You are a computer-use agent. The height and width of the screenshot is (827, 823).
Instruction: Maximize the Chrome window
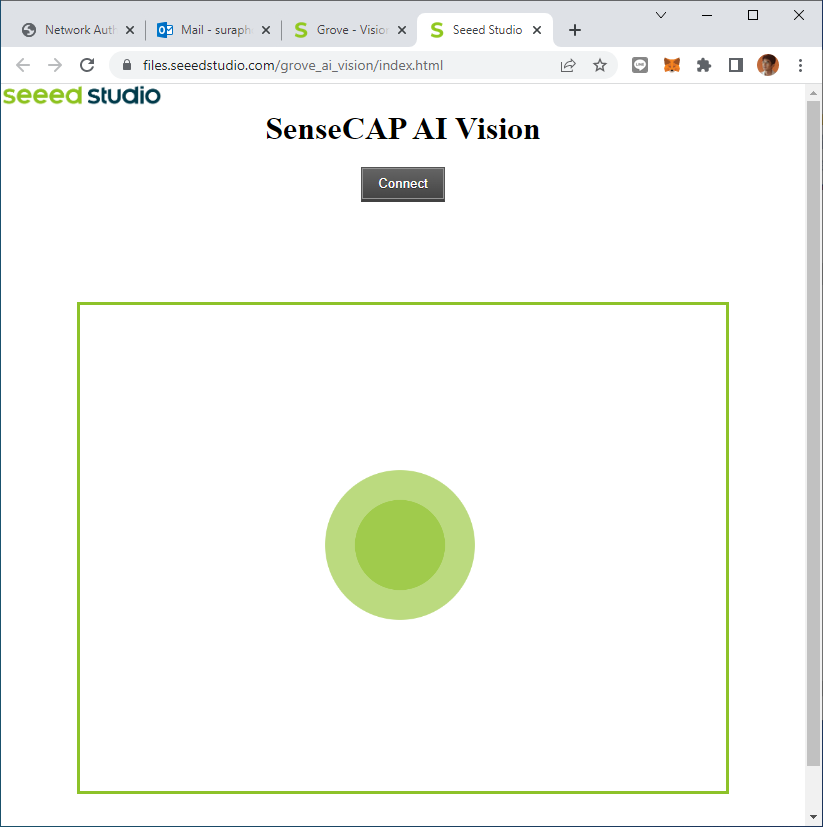(x=753, y=15)
